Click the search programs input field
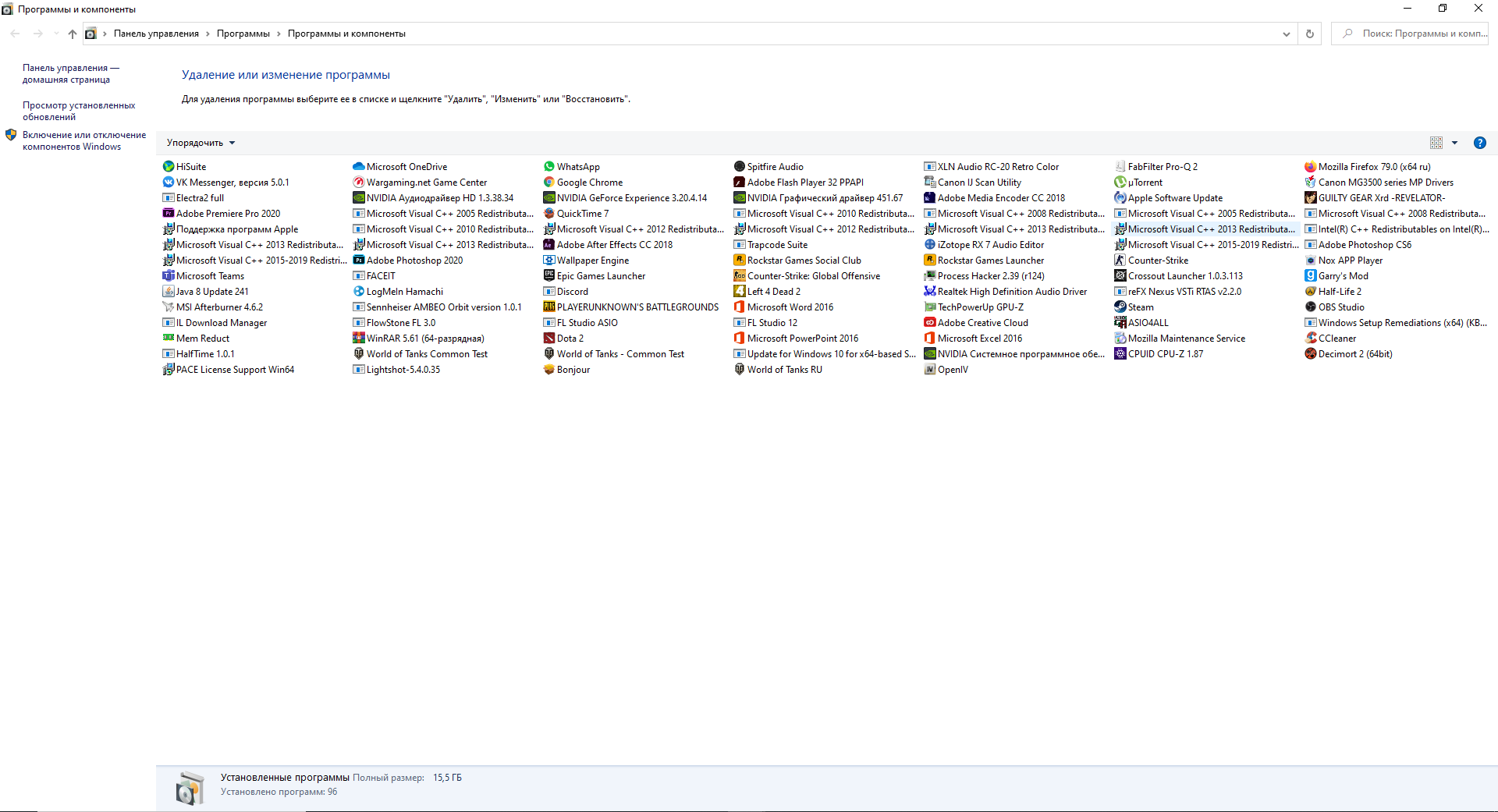Screen dimensions: 1498x812 (1409, 34)
